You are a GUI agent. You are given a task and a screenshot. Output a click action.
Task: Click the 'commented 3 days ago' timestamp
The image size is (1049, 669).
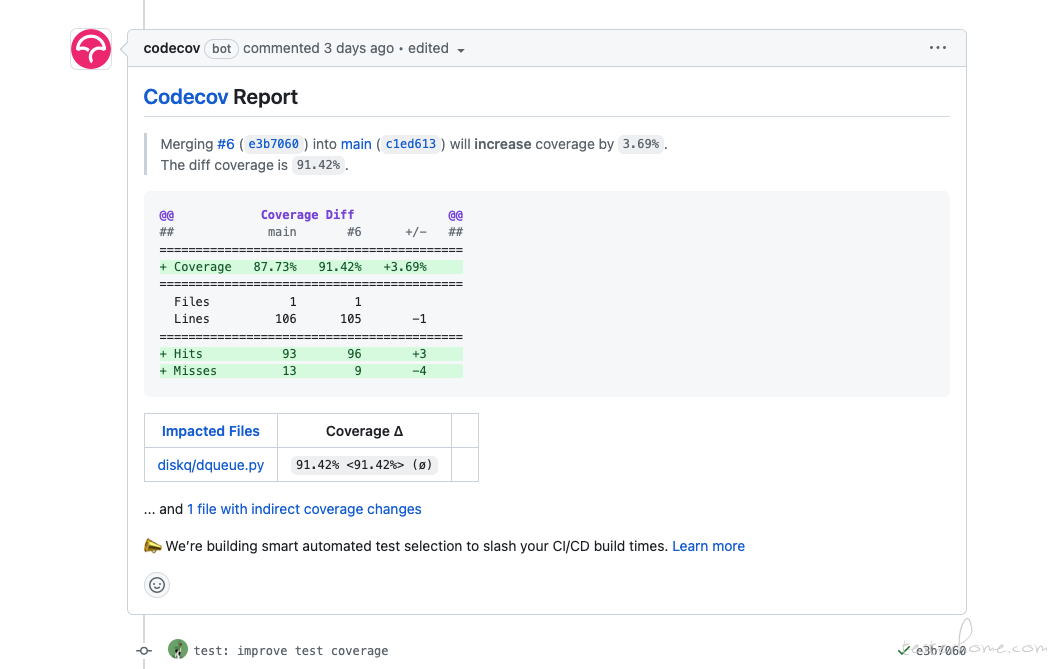tap(318, 48)
